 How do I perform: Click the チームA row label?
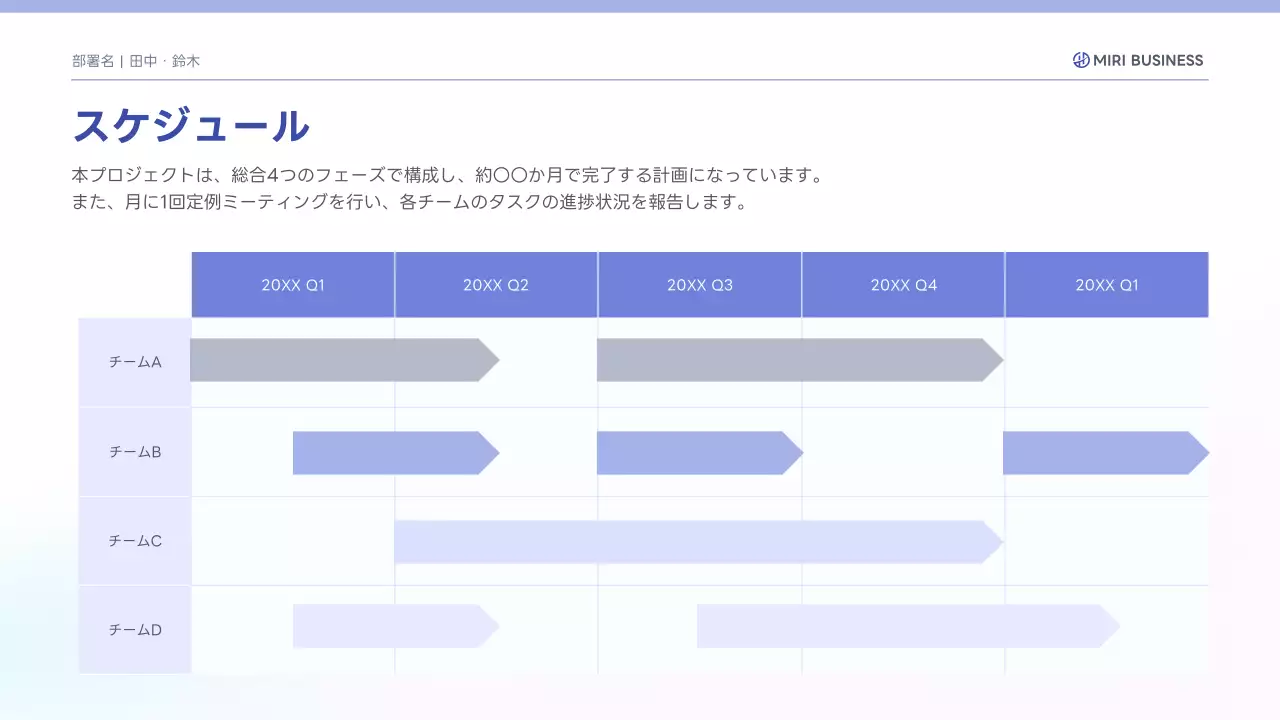[135, 362]
